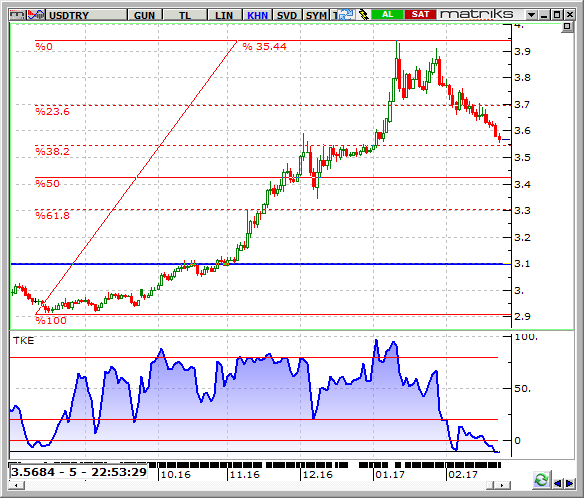Open the SVD menu item
The width and height of the screenshot is (584, 498).
point(287,15)
